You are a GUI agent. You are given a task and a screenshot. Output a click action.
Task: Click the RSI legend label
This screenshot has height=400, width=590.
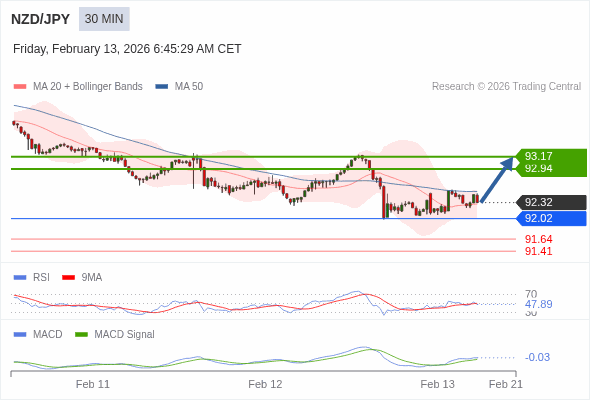point(41,278)
